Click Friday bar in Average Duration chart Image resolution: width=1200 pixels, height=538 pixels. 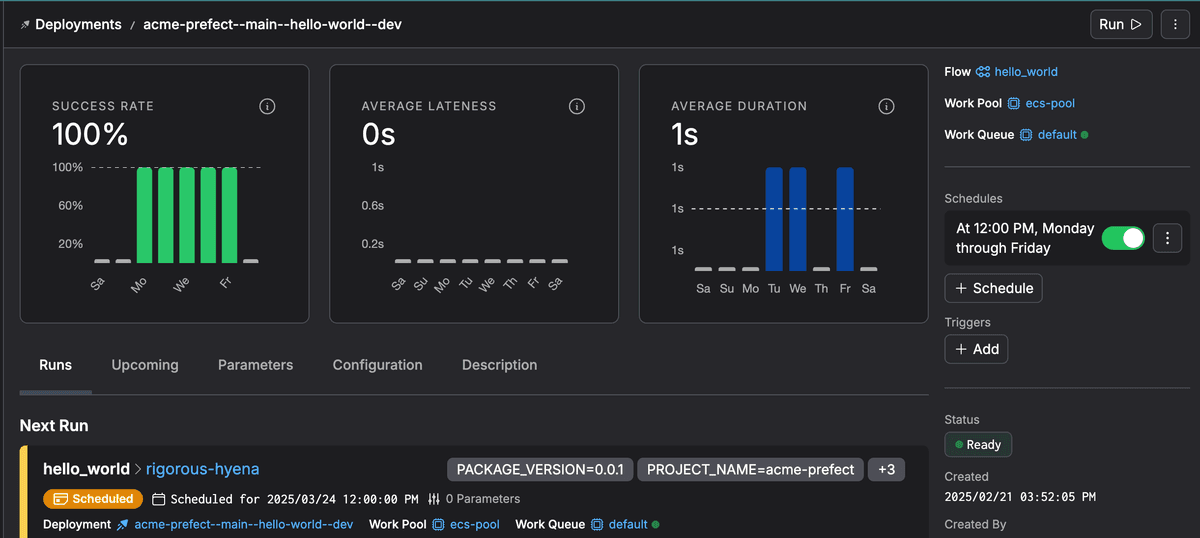click(x=845, y=219)
